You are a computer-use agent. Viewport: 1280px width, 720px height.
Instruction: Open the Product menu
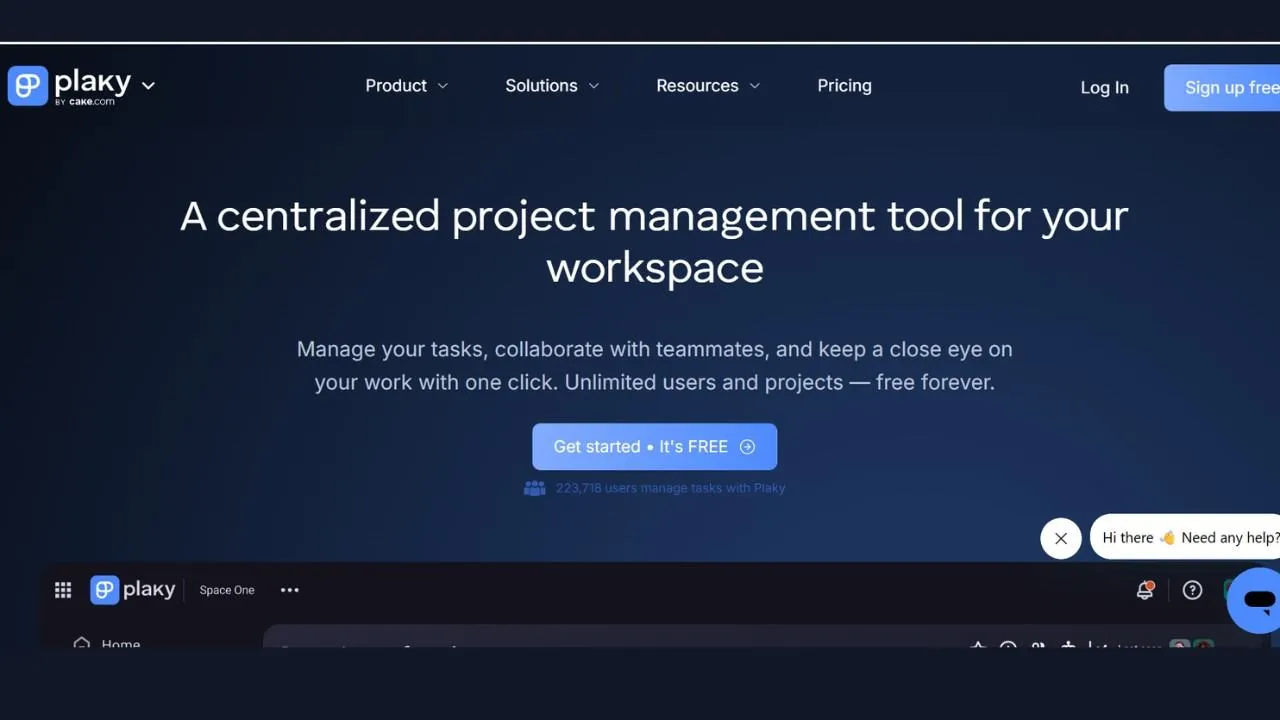(x=407, y=86)
